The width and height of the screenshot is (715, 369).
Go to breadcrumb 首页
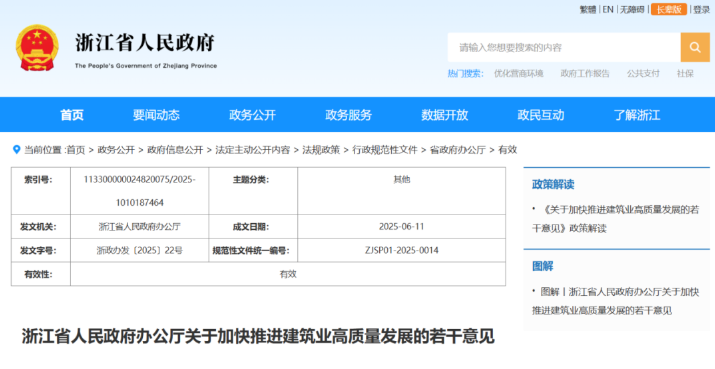[76, 150]
